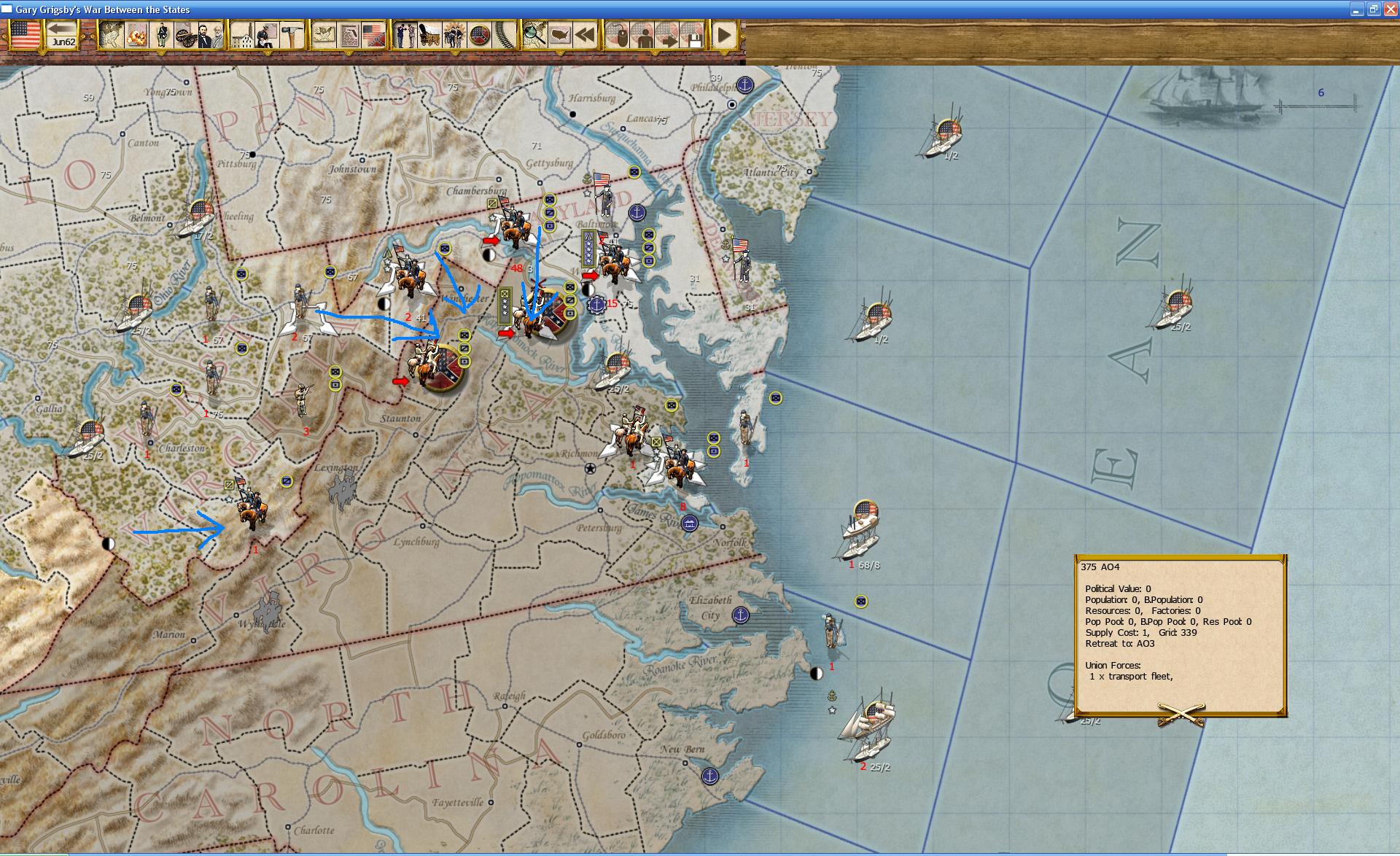
Task: Click the anchor icon near New Bern
Action: [x=709, y=777]
